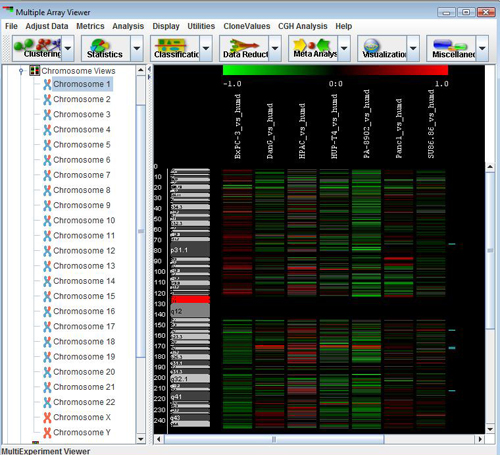
Task: Collapse the Chromosome Views tree node
Action: click(x=21, y=71)
